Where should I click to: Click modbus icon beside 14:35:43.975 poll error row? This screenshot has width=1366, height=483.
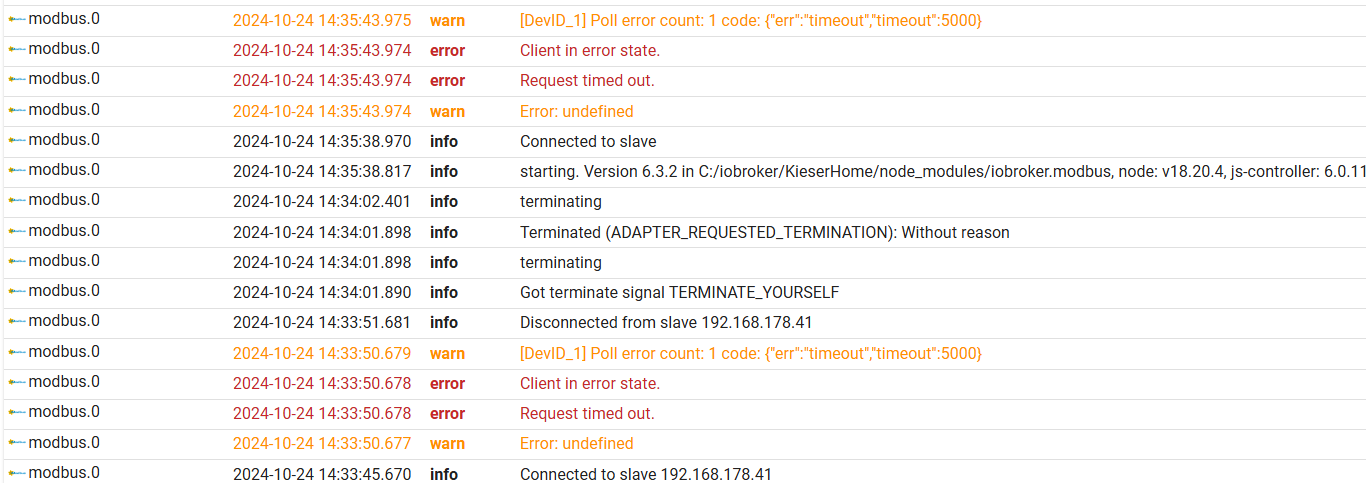tap(16, 19)
